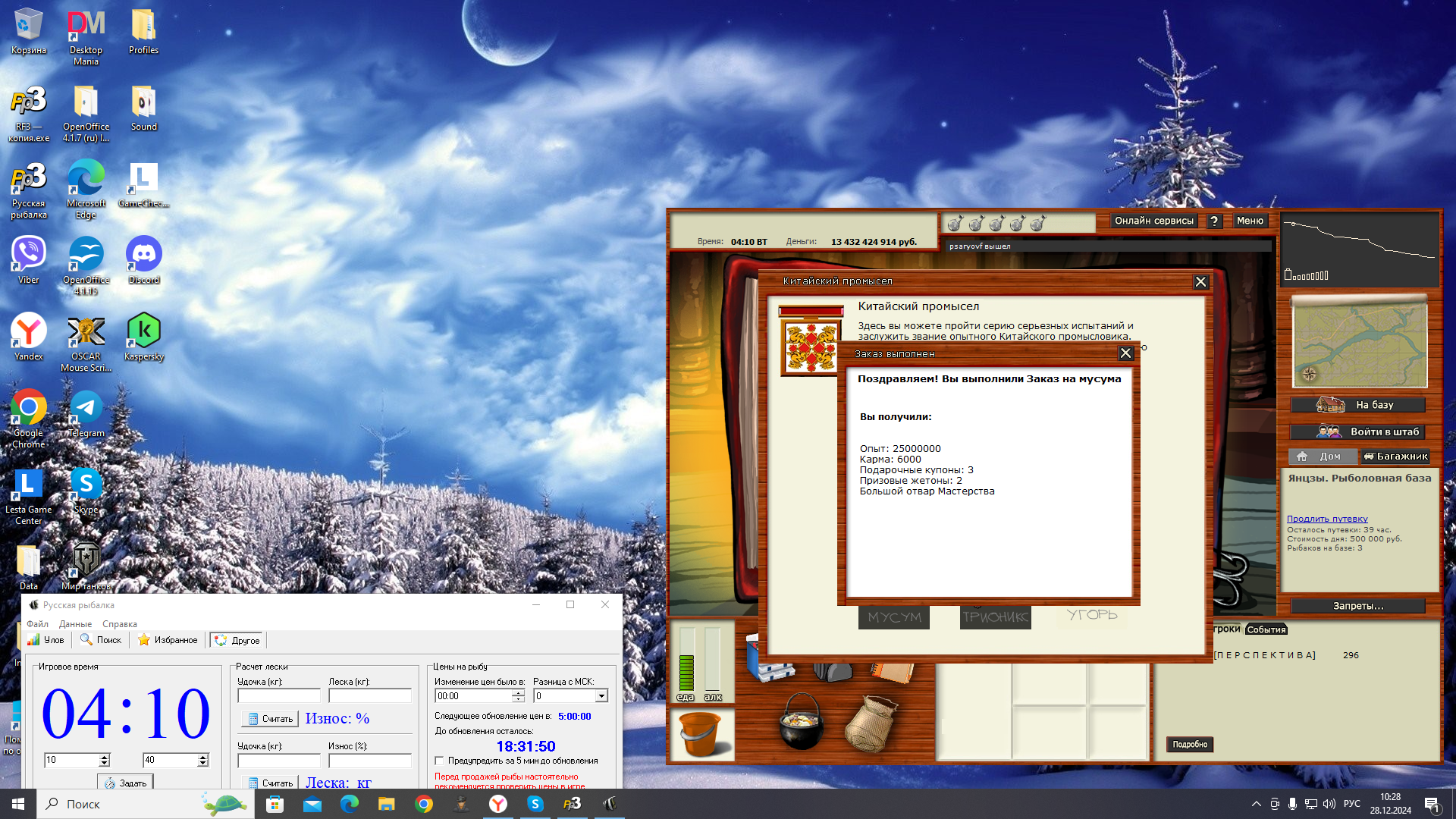Open Microsoft Edge from the taskbar
Viewport: 1456px width, 819px height.
click(350, 804)
